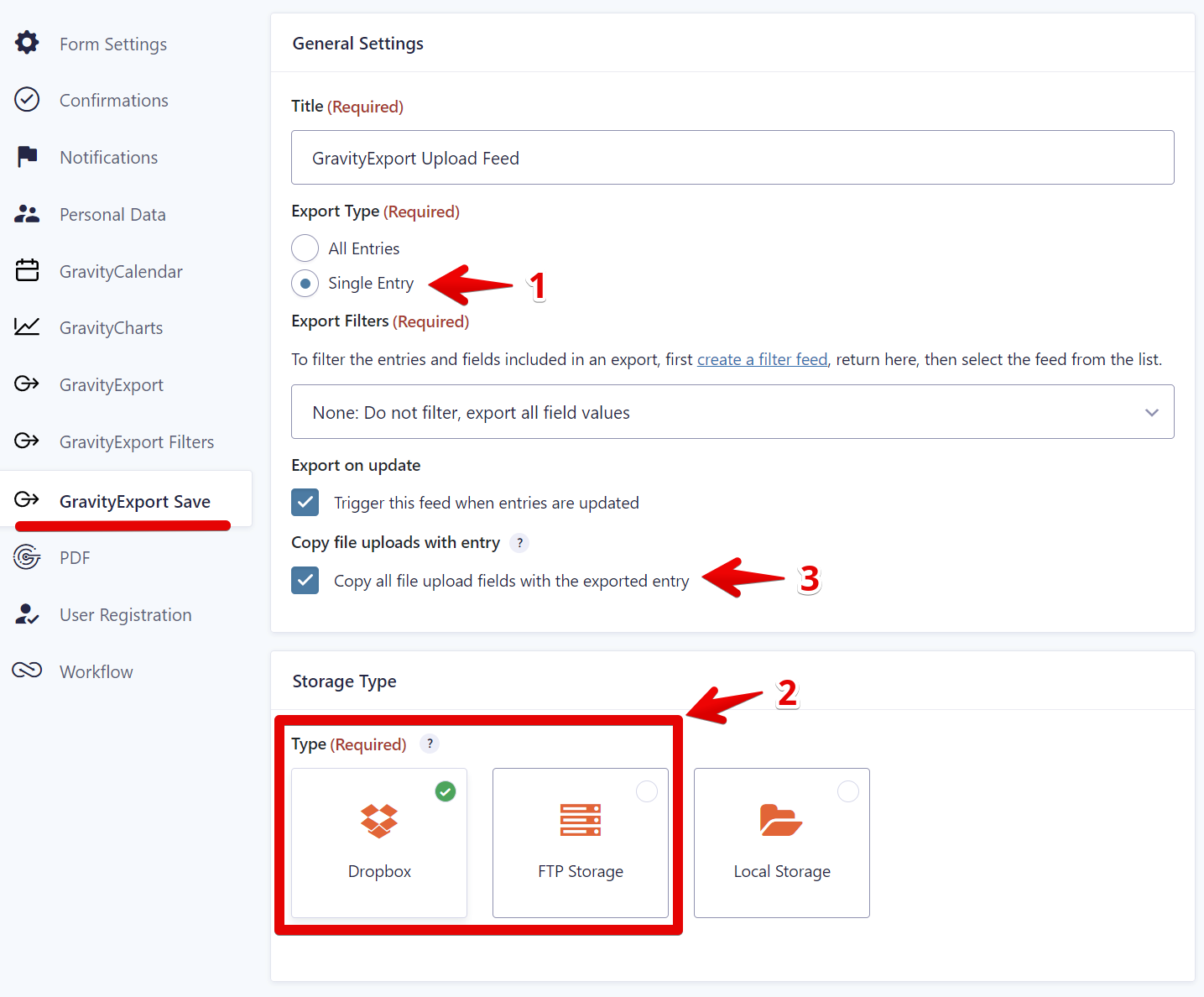Toggle the Dropbox storage selection indicator
Screen dimensions: 1204x997
pyautogui.click(x=446, y=791)
